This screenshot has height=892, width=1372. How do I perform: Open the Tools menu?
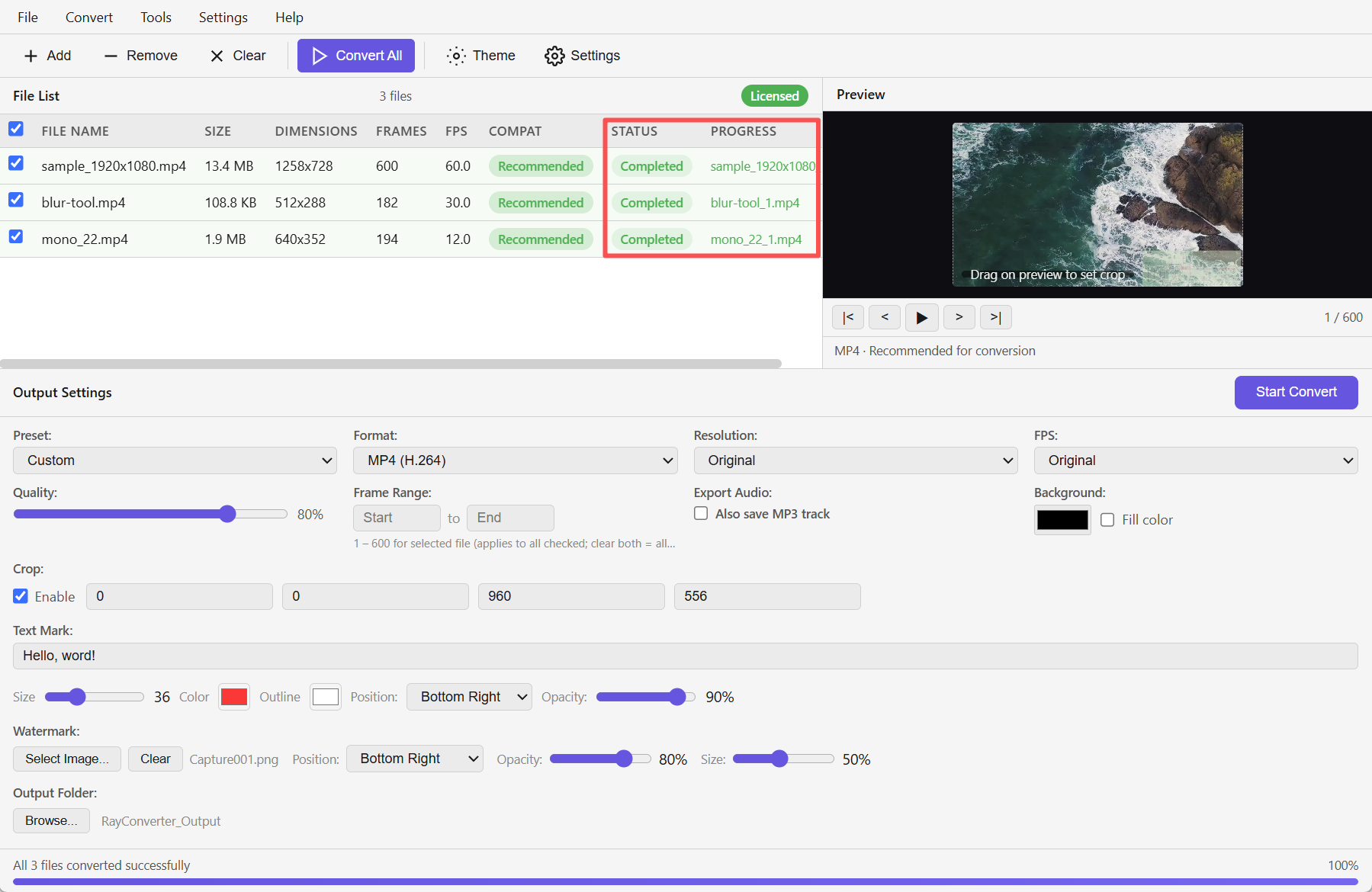pyautogui.click(x=156, y=17)
